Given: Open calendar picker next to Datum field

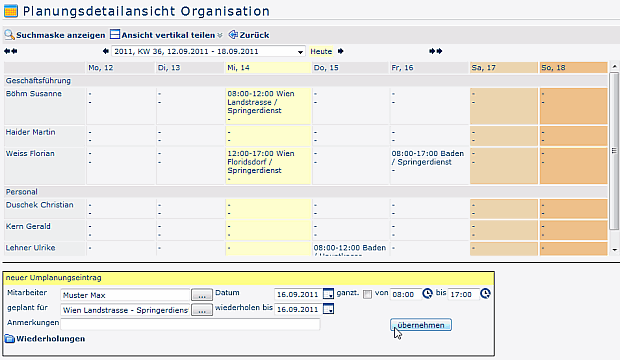Looking at the screenshot, I should pyautogui.click(x=329, y=294).
